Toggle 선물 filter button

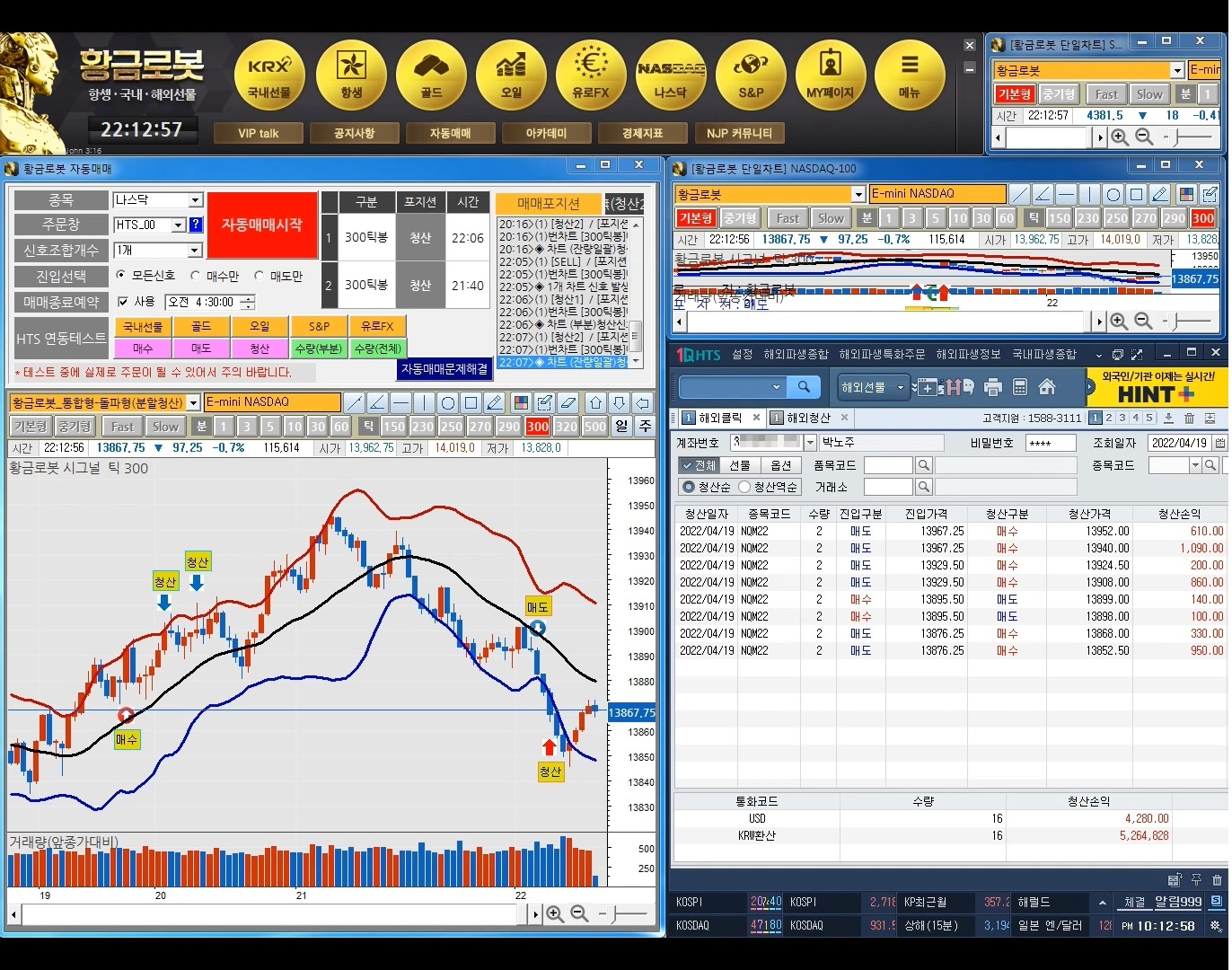tap(740, 465)
